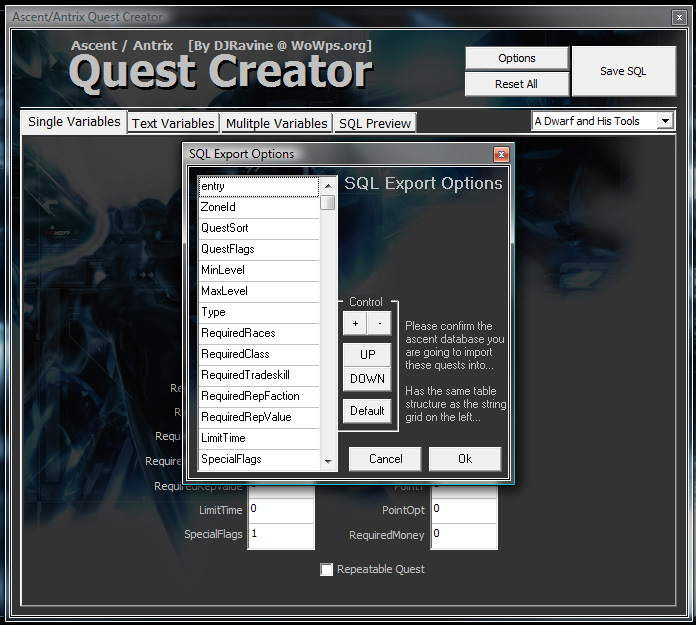Move the selected field UP

(x=367, y=355)
